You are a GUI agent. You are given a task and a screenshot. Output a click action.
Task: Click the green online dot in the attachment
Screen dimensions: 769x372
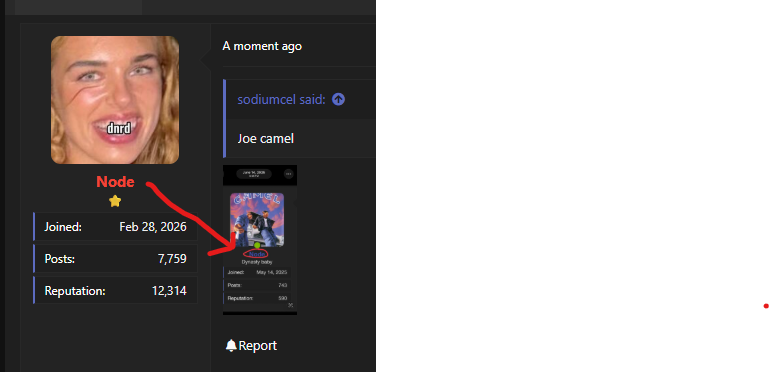(257, 245)
